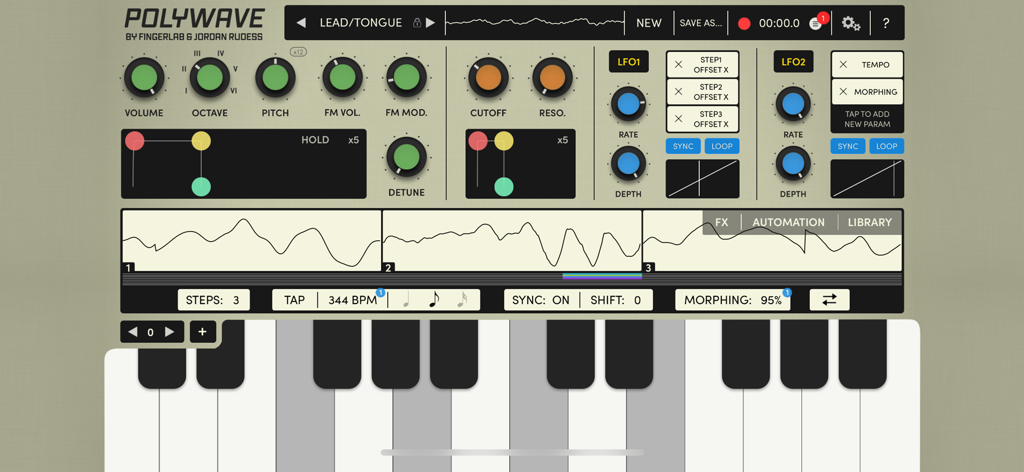1024x472 pixels.
Task: Change filter envelope x5 time multiplier
Action: (562, 140)
